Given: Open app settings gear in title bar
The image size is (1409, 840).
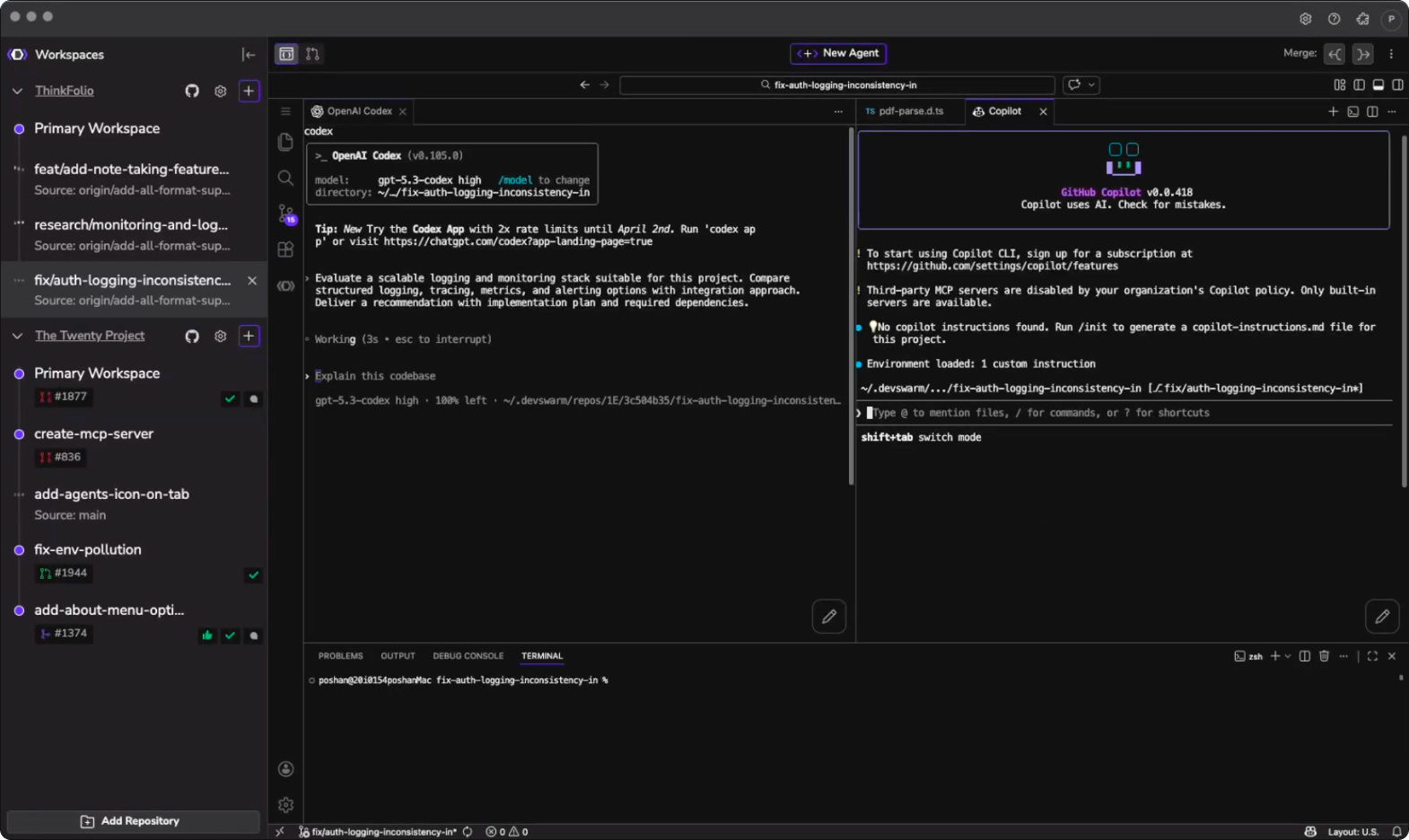Looking at the screenshot, I should 1306,19.
